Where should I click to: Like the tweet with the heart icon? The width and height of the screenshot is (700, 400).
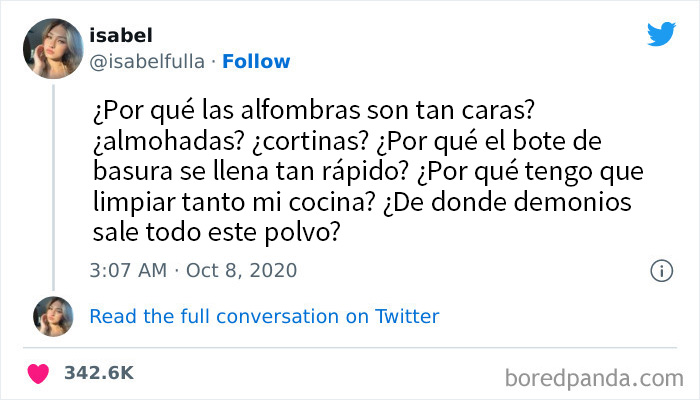pos(40,373)
